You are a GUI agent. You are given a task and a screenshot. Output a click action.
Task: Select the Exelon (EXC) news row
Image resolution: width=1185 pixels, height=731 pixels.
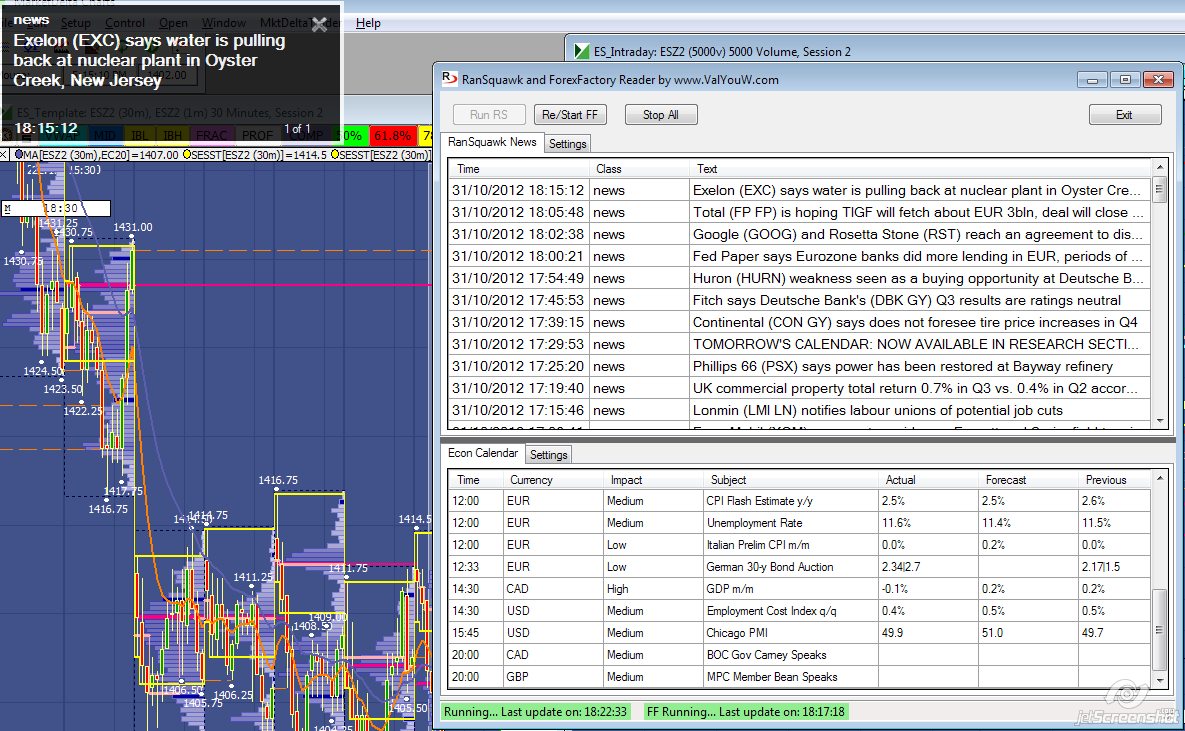(800, 190)
